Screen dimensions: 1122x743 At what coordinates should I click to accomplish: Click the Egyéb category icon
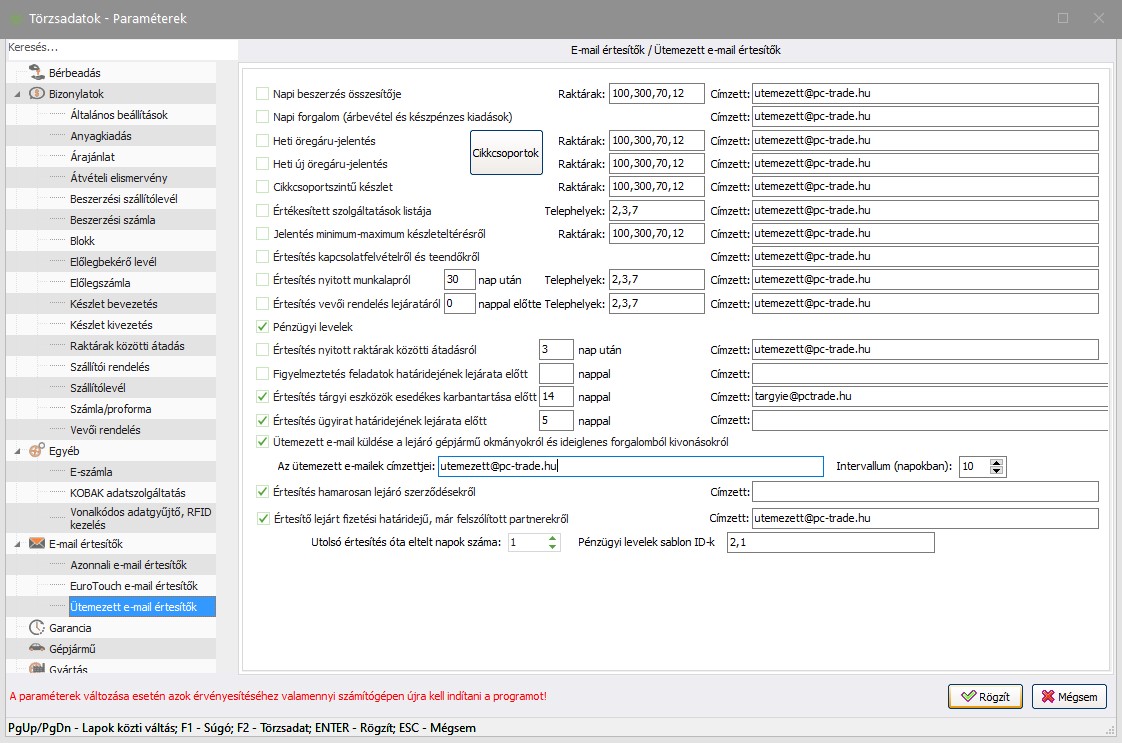(37, 451)
